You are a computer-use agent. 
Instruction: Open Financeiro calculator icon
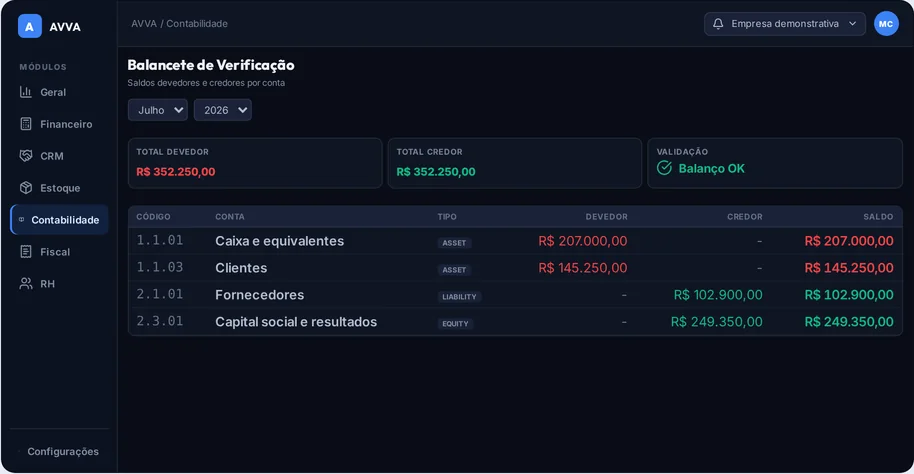[x=26, y=124]
